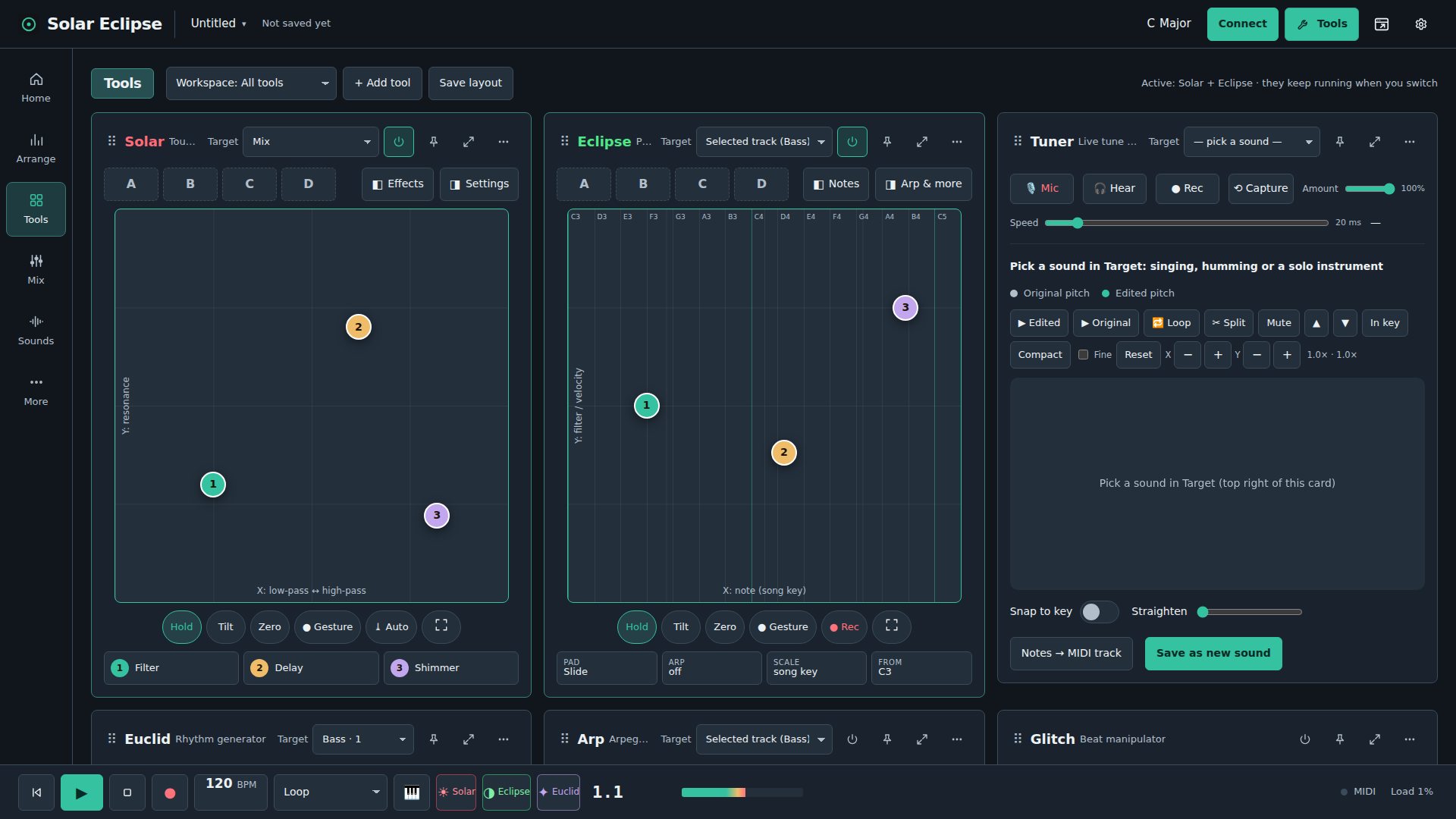This screenshot has width=1456, height=819.
Task: Open the Untitled project name dropdown
Action: (x=218, y=24)
